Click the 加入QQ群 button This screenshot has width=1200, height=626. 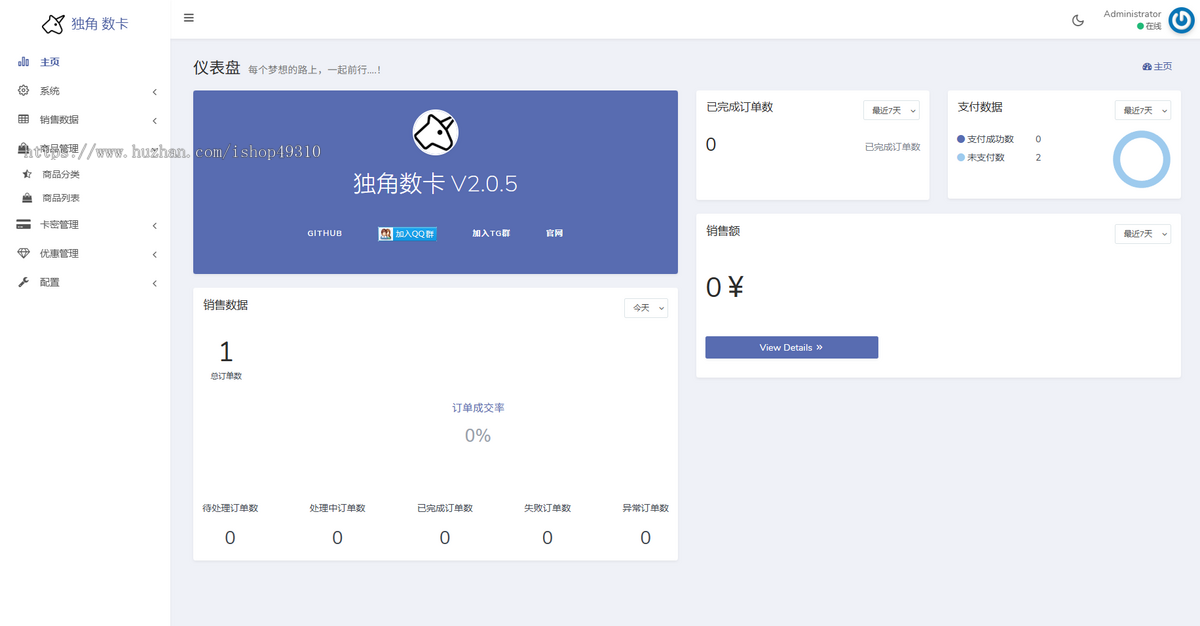[407, 234]
